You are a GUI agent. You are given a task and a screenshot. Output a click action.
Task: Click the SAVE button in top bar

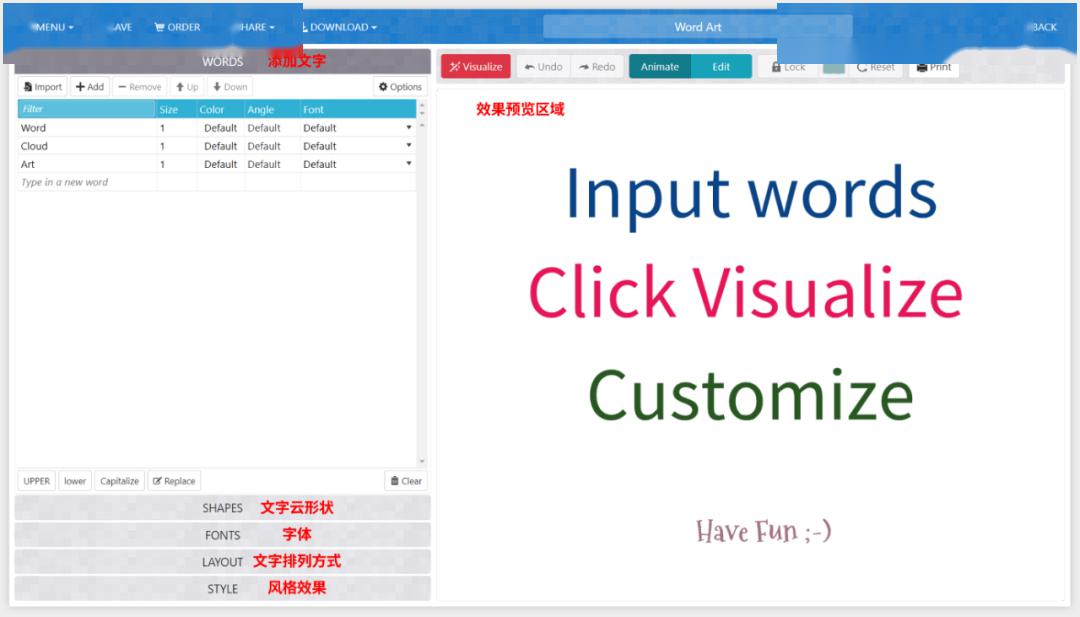[121, 27]
